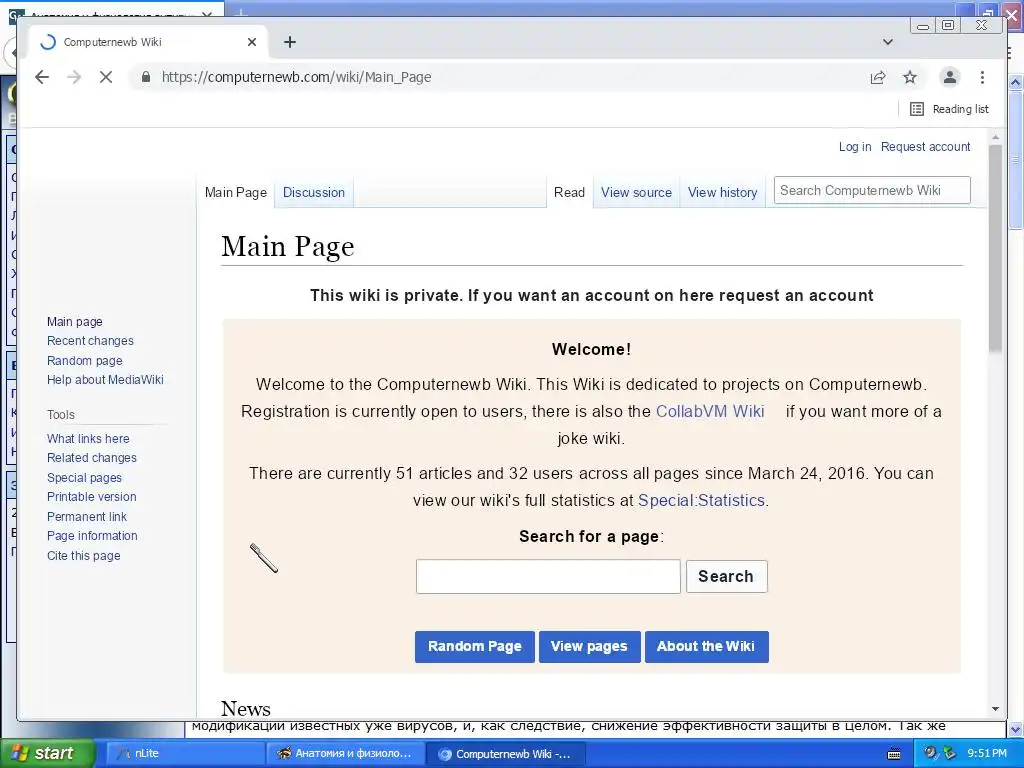The width and height of the screenshot is (1024, 768).
Task: Open the profile avatar menu
Action: point(950,77)
